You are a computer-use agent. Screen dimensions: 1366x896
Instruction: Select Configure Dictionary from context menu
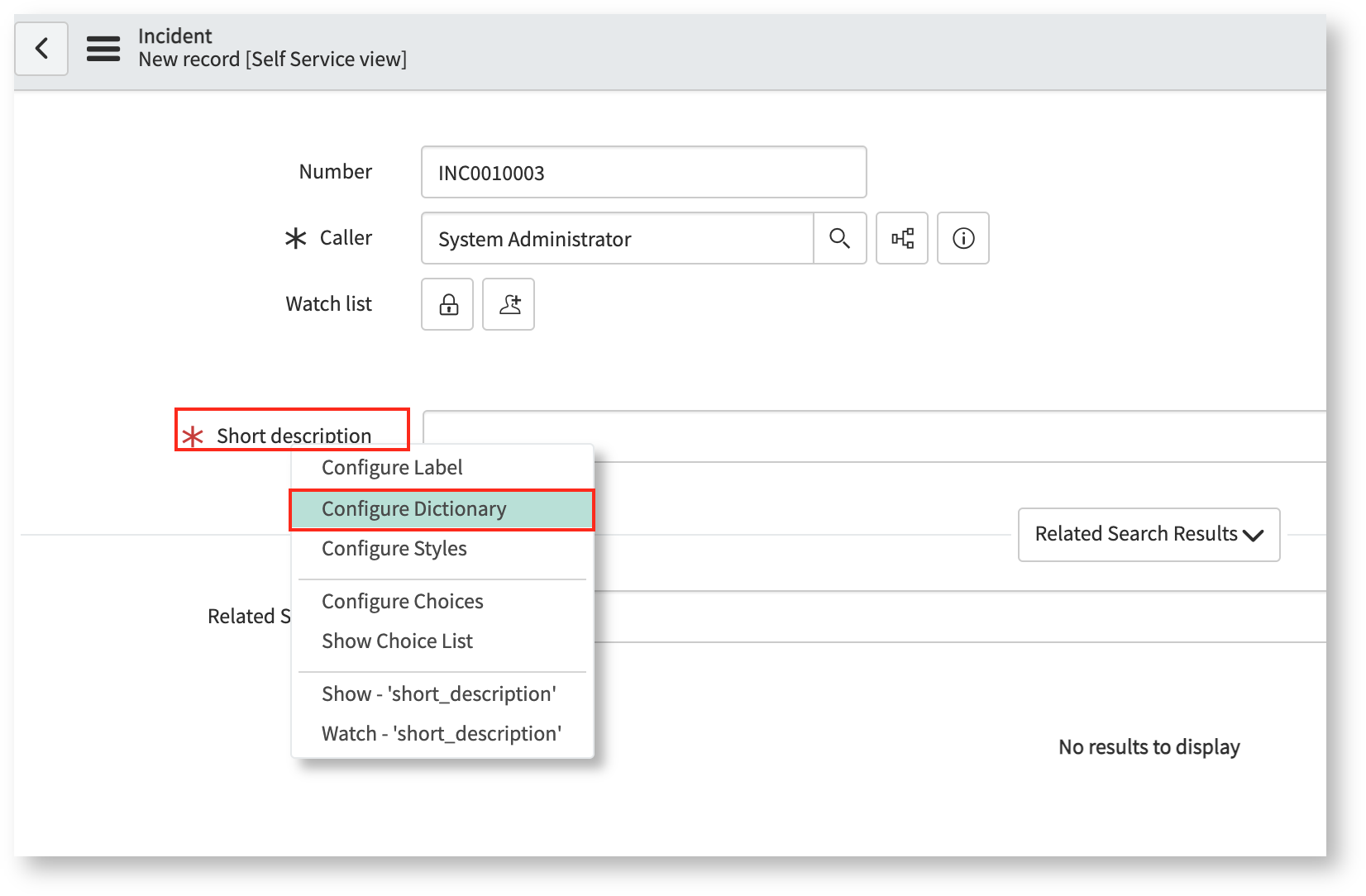coord(413,508)
